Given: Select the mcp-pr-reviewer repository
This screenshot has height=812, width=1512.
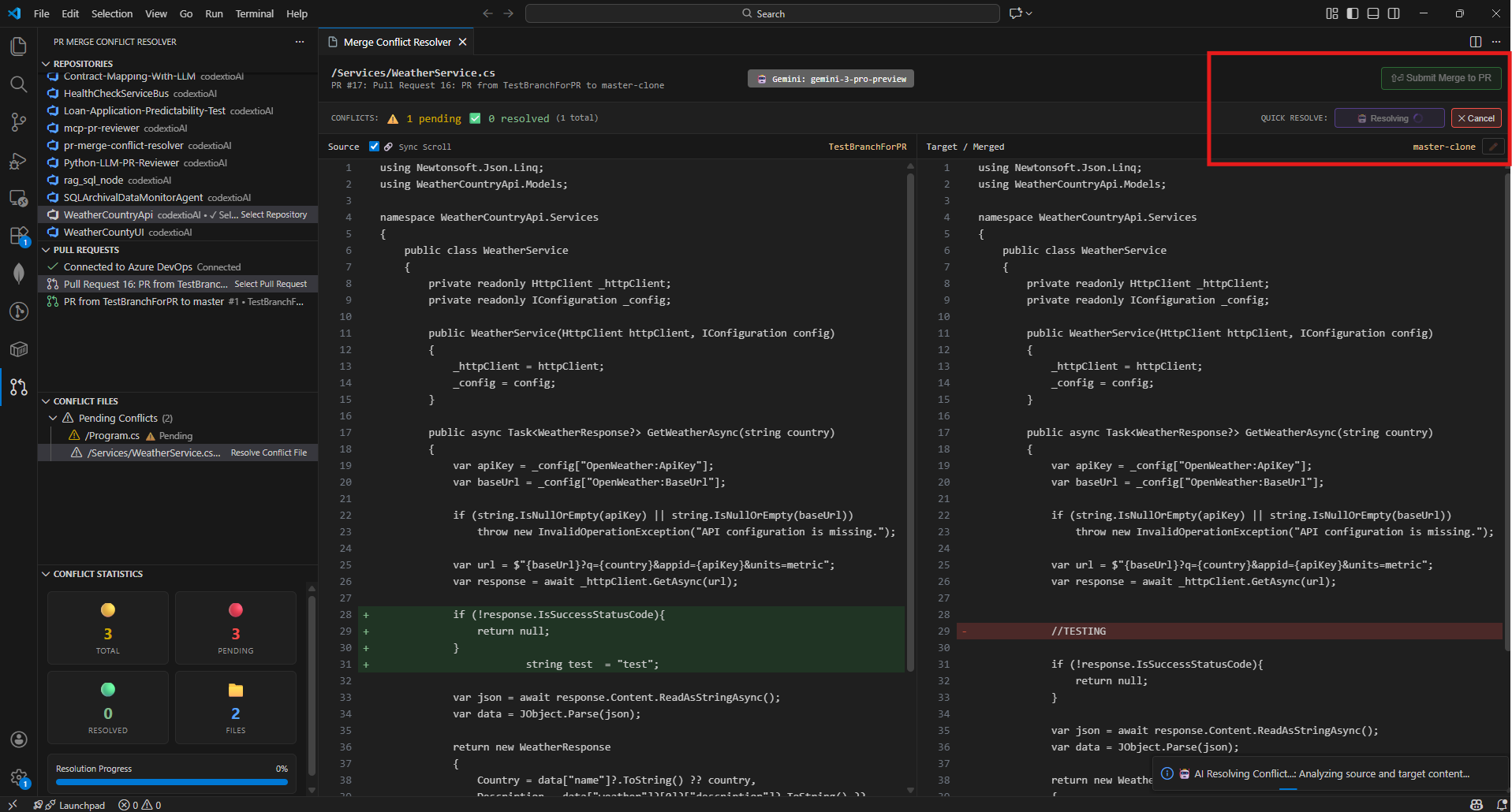Looking at the screenshot, I should [177, 129].
